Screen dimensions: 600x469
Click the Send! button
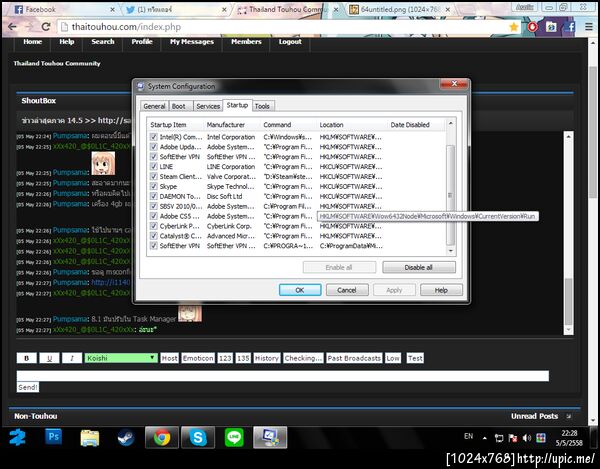point(28,387)
